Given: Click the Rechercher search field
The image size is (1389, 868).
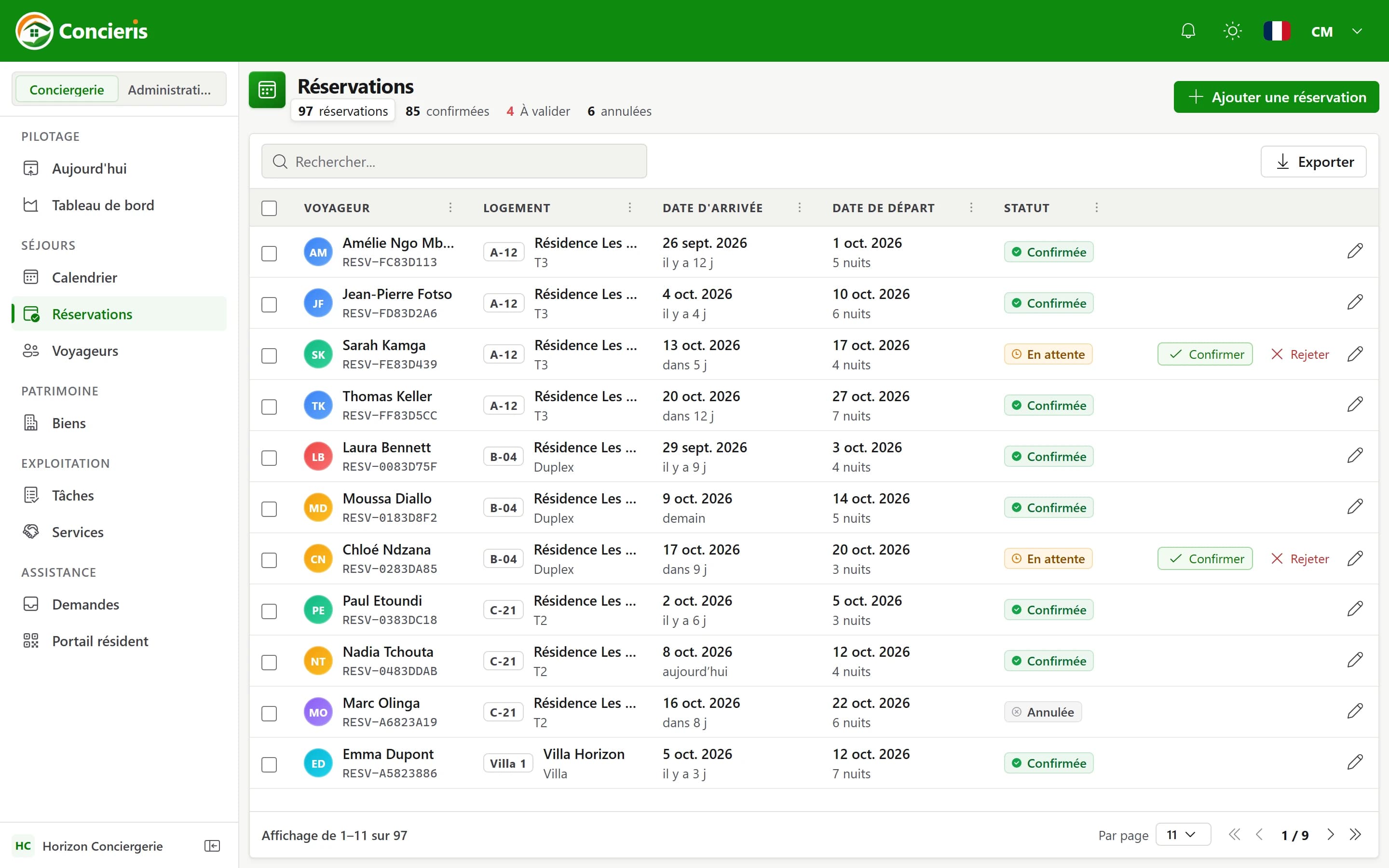Looking at the screenshot, I should [454, 162].
